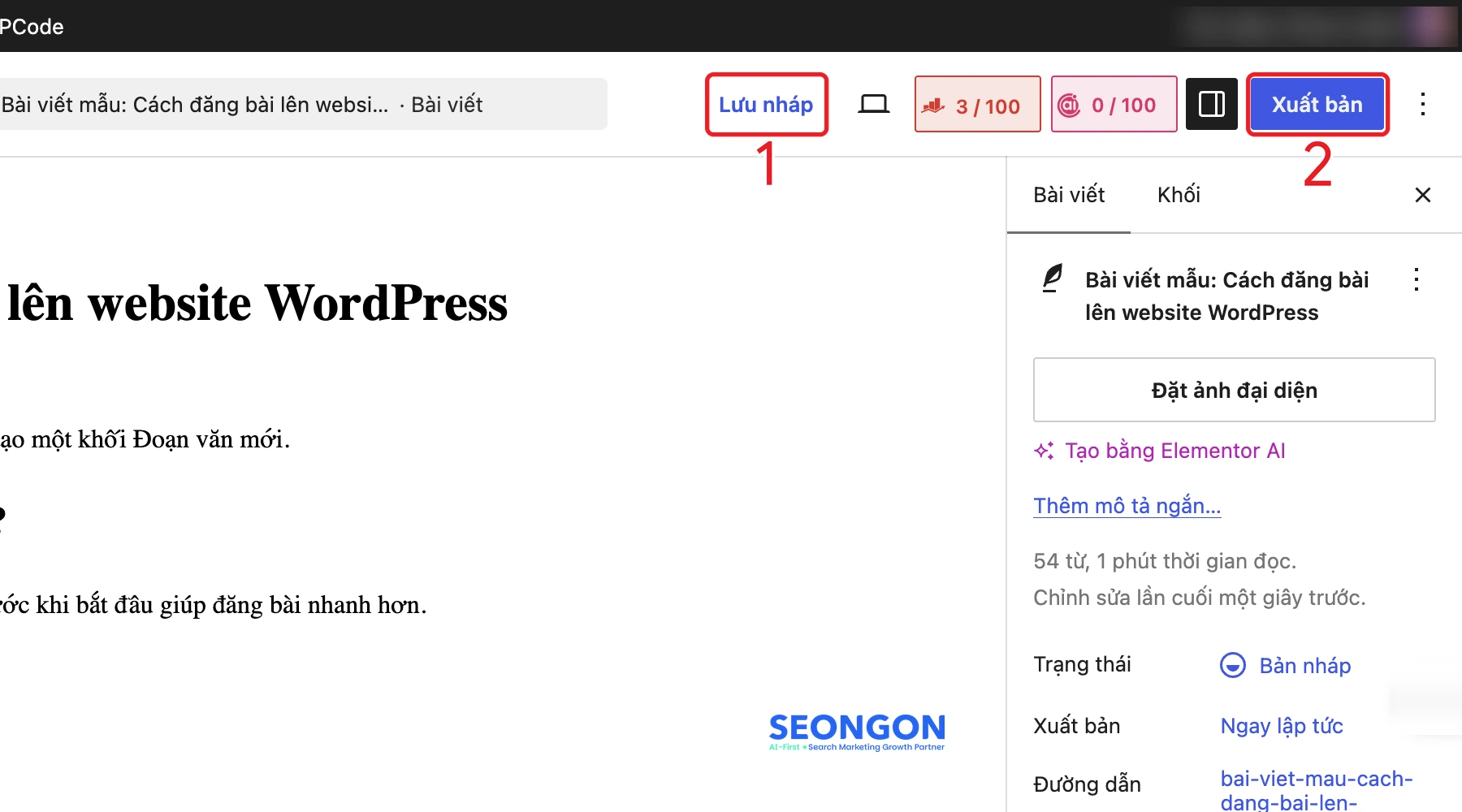Image resolution: width=1462 pixels, height=812 pixels.
Task: Open the Bản nháp status dropdown
Action: tap(1304, 666)
